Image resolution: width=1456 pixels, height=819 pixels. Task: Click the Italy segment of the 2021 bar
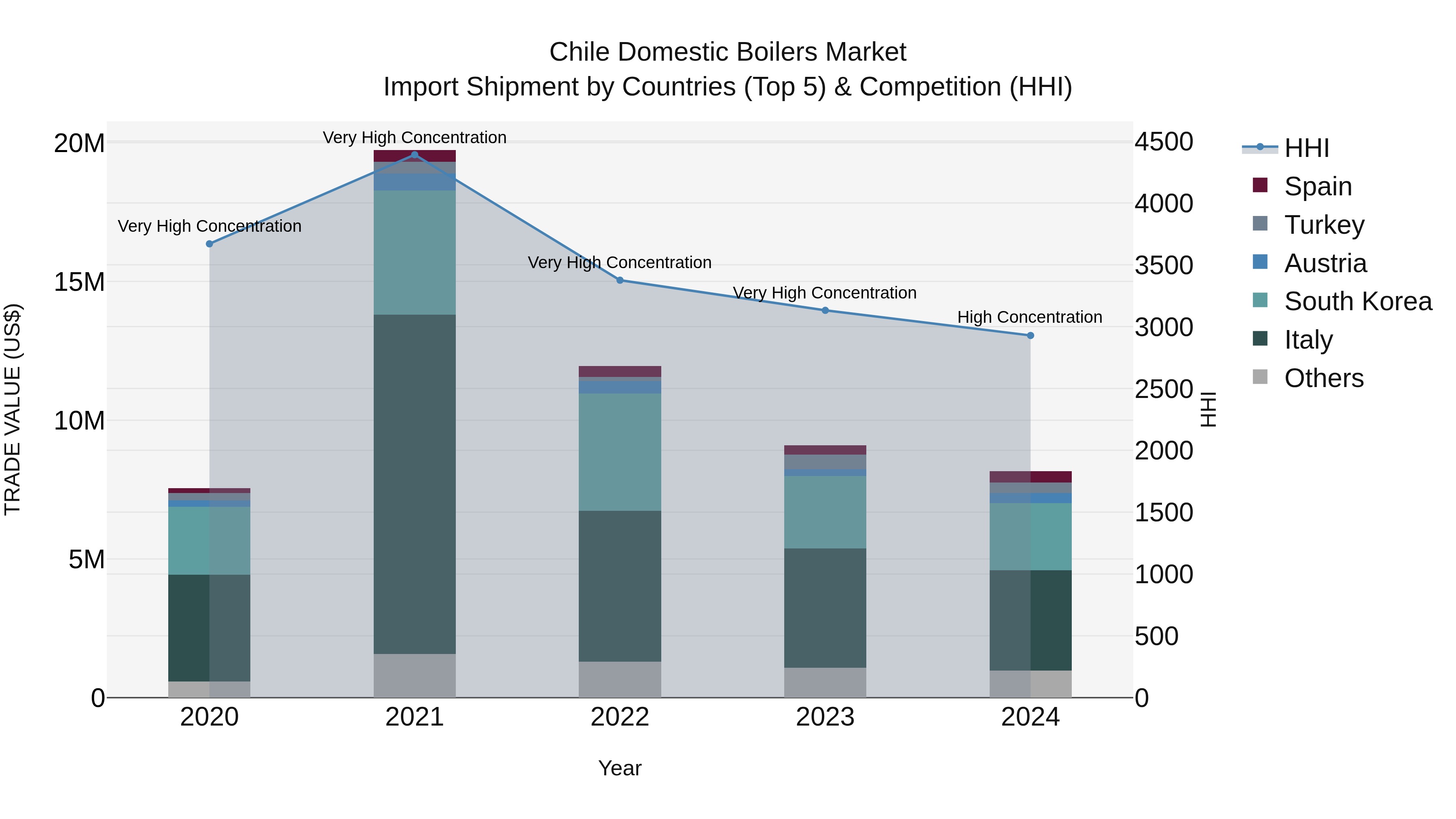(x=414, y=485)
